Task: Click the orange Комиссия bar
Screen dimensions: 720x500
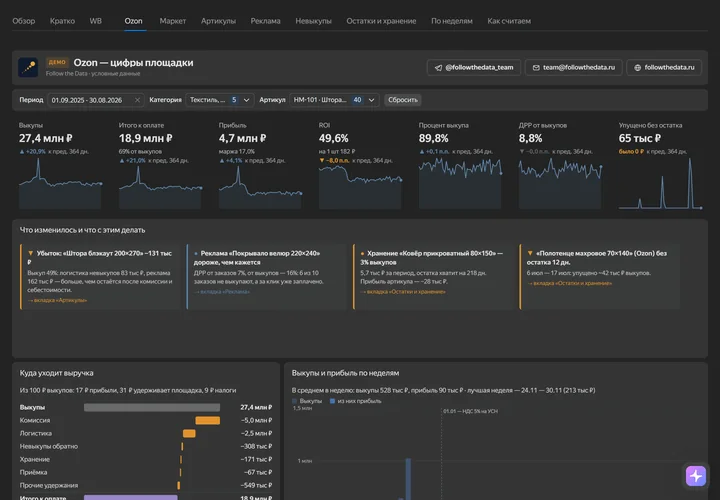Action: 208,420
